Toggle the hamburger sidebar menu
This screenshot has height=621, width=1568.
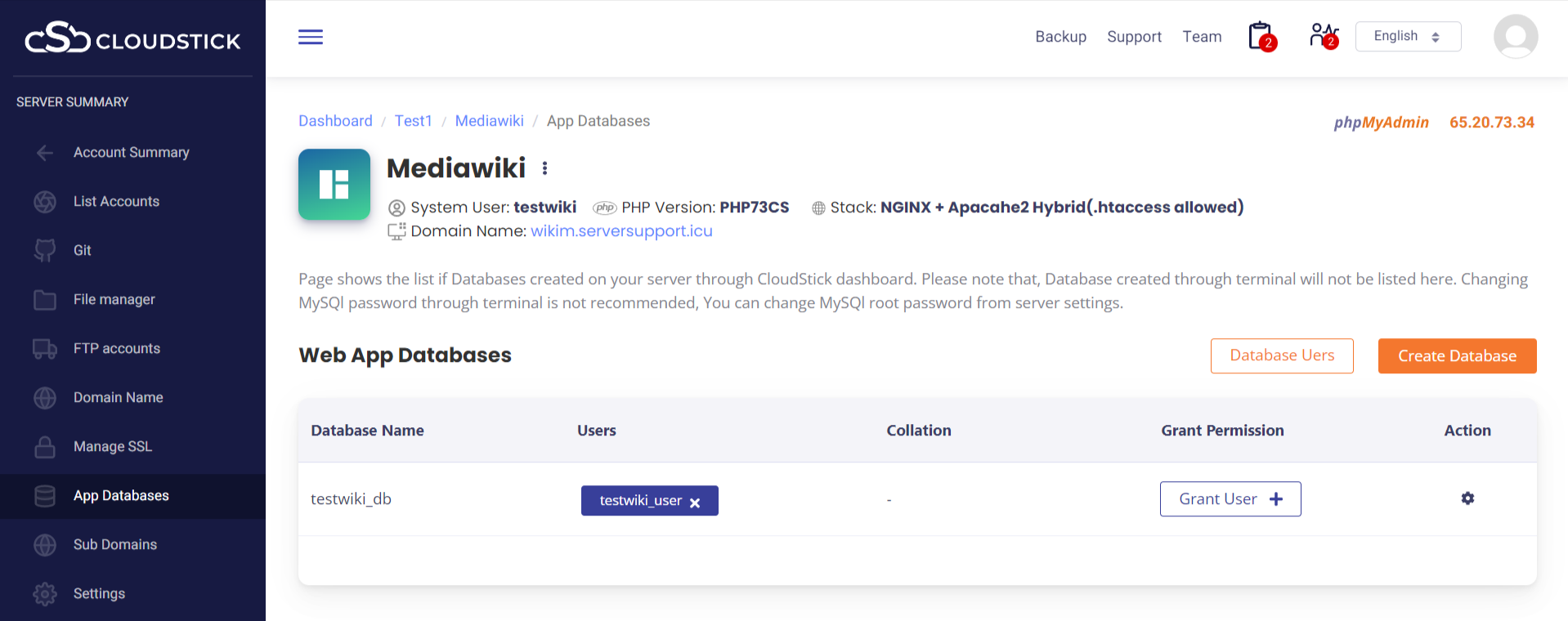pyautogui.click(x=311, y=37)
